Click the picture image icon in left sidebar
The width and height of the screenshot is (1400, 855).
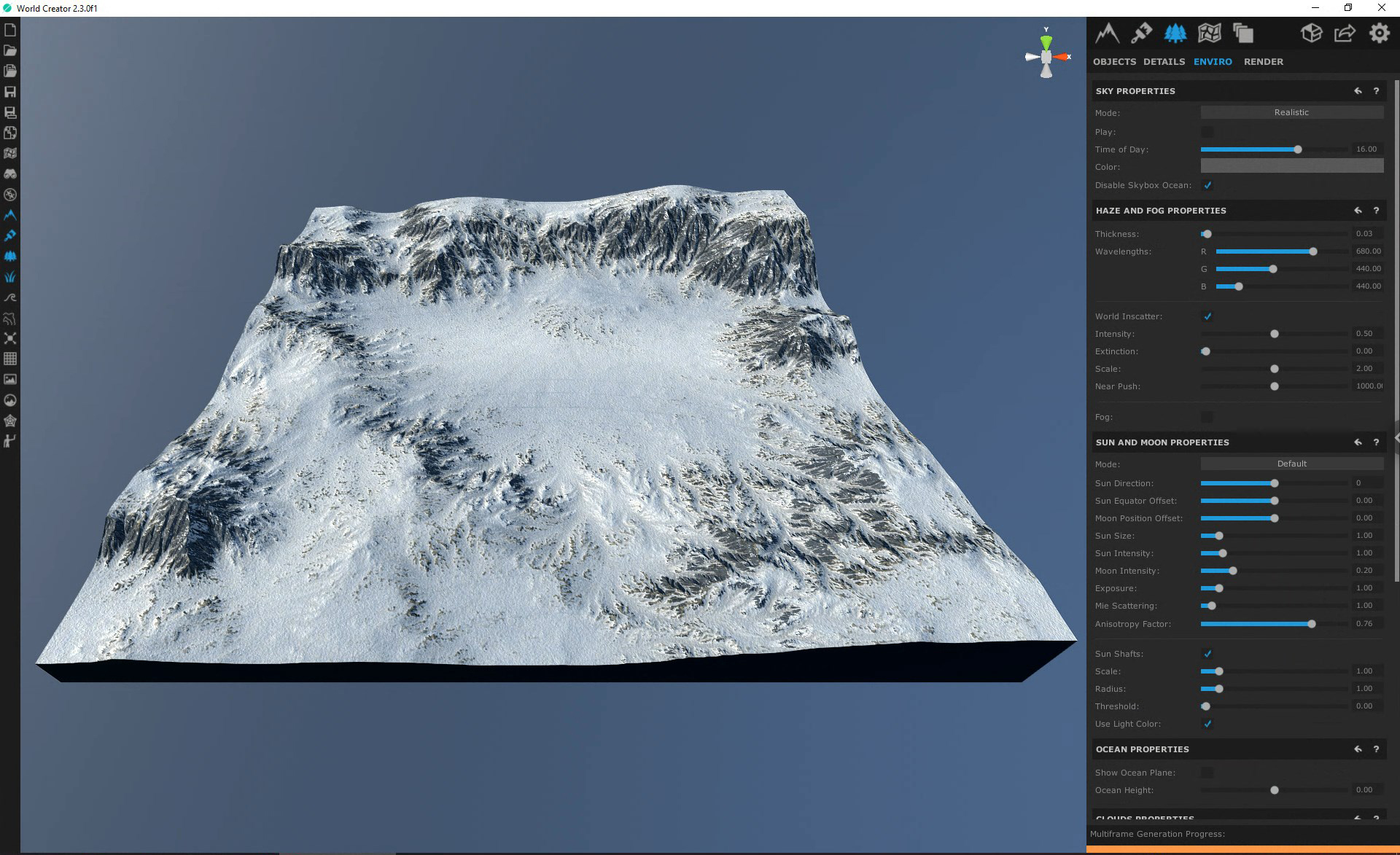click(10, 379)
